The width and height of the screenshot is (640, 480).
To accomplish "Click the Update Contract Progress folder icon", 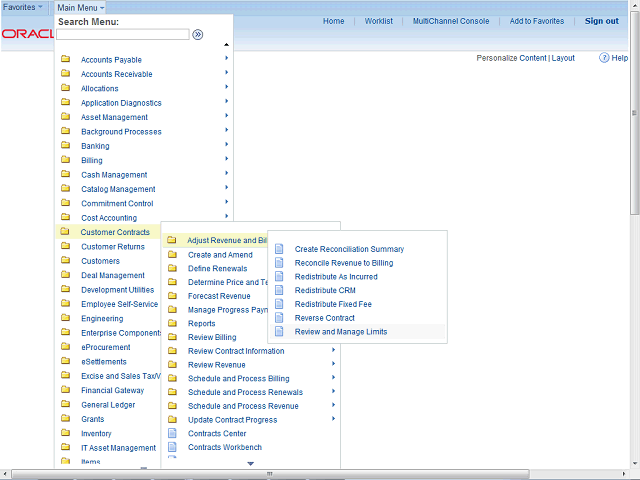I will (173, 419).
